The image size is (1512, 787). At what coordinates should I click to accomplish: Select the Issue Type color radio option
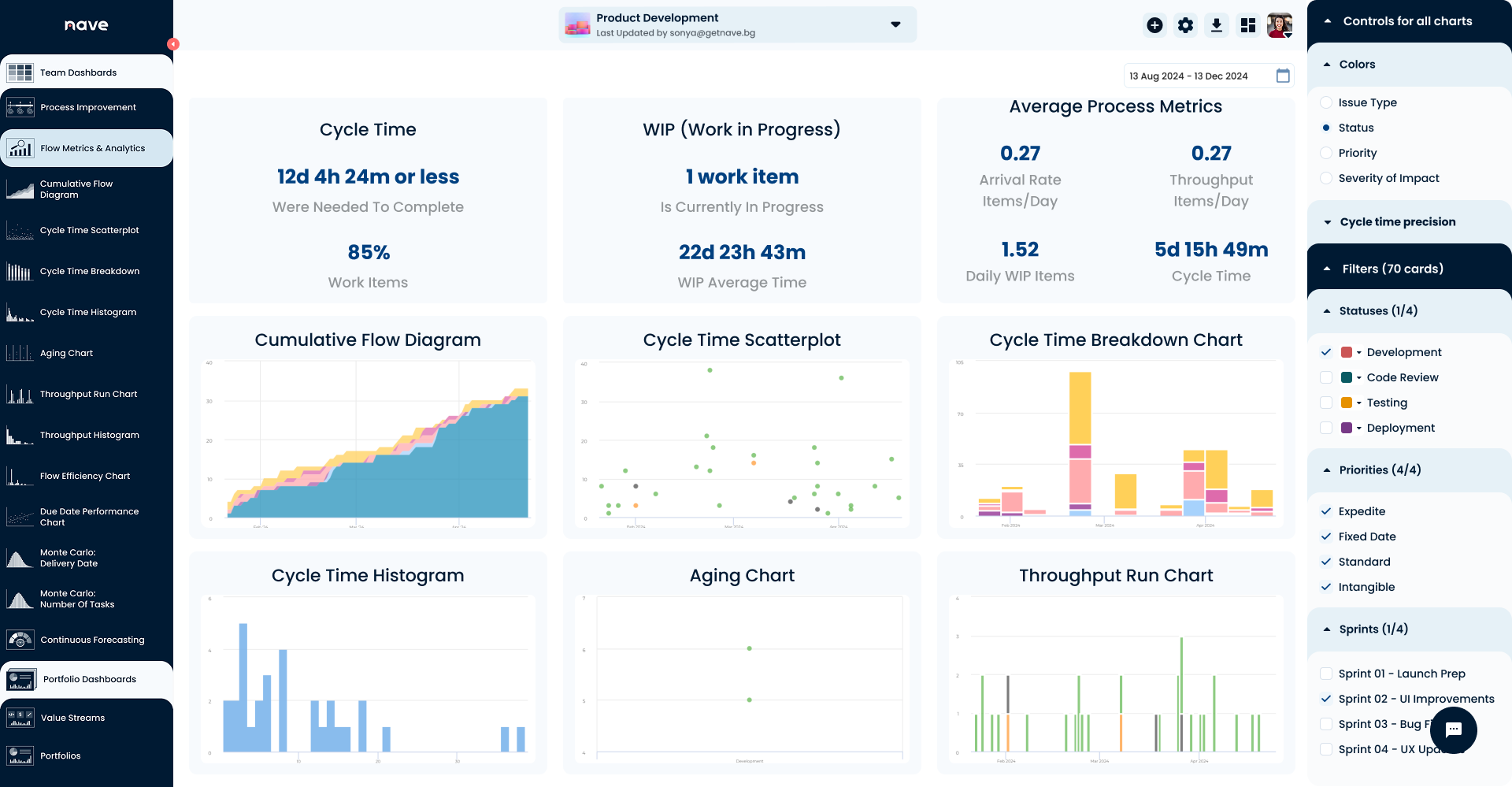coord(1326,102)
